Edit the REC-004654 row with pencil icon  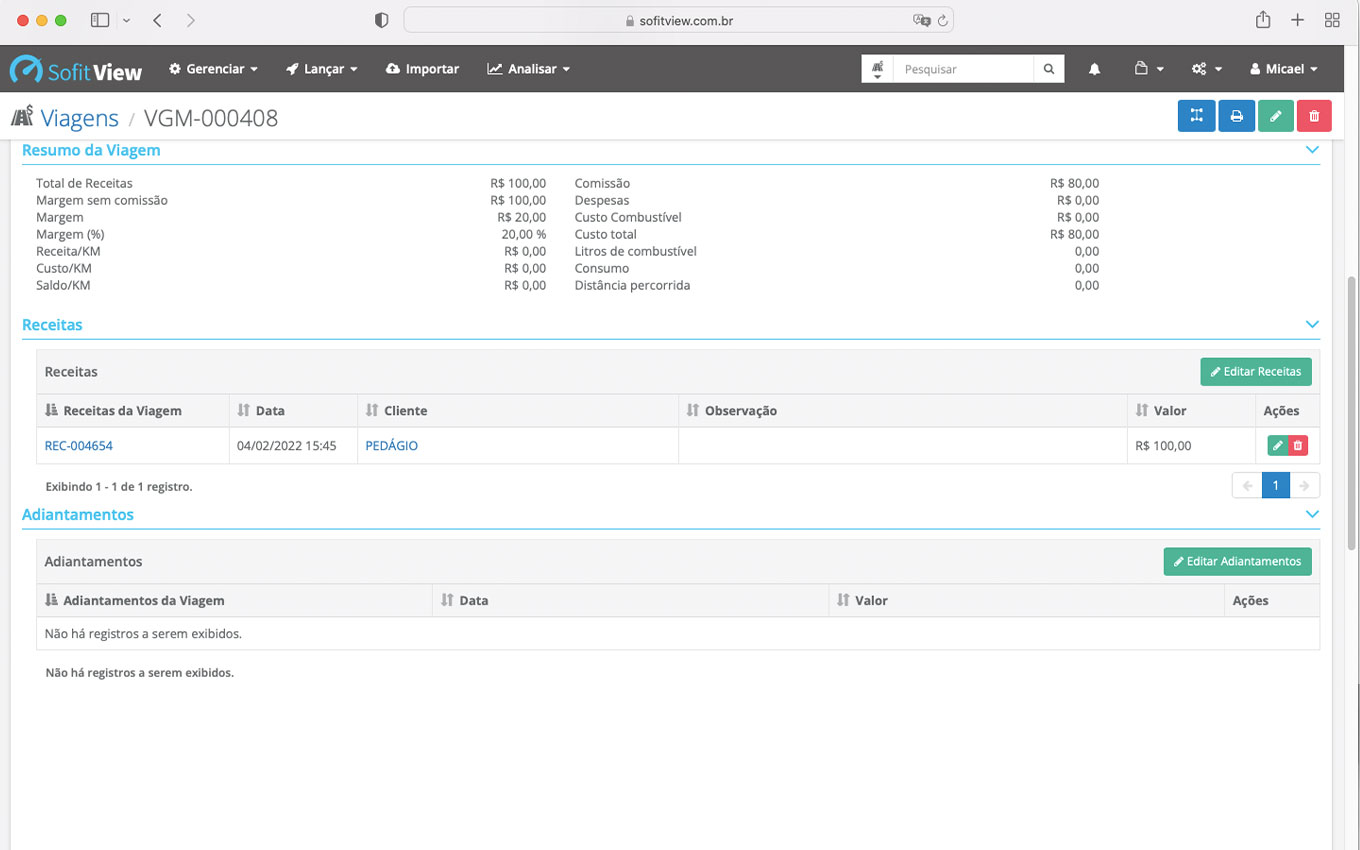pyautogui.click(x=1277, y=446)
